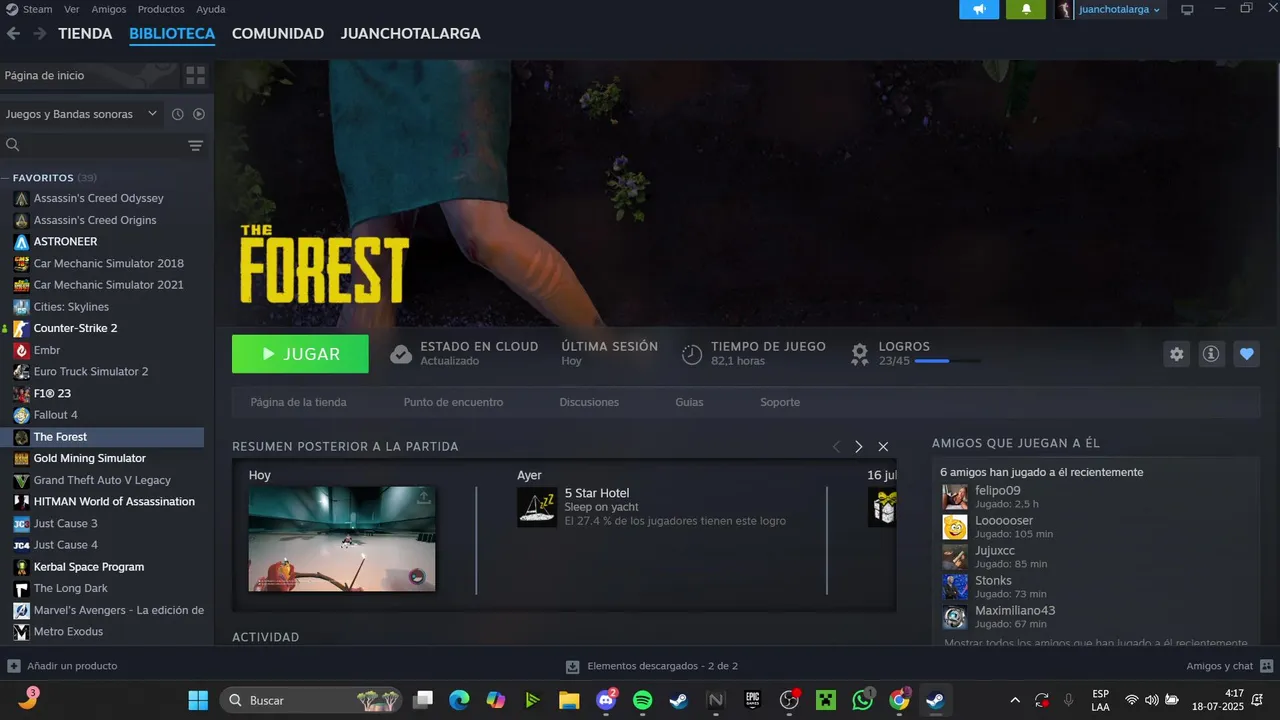The width and height of the screenshot is (1280, 720).
Task: Open the Productos menu
Action: pos(161,9)
